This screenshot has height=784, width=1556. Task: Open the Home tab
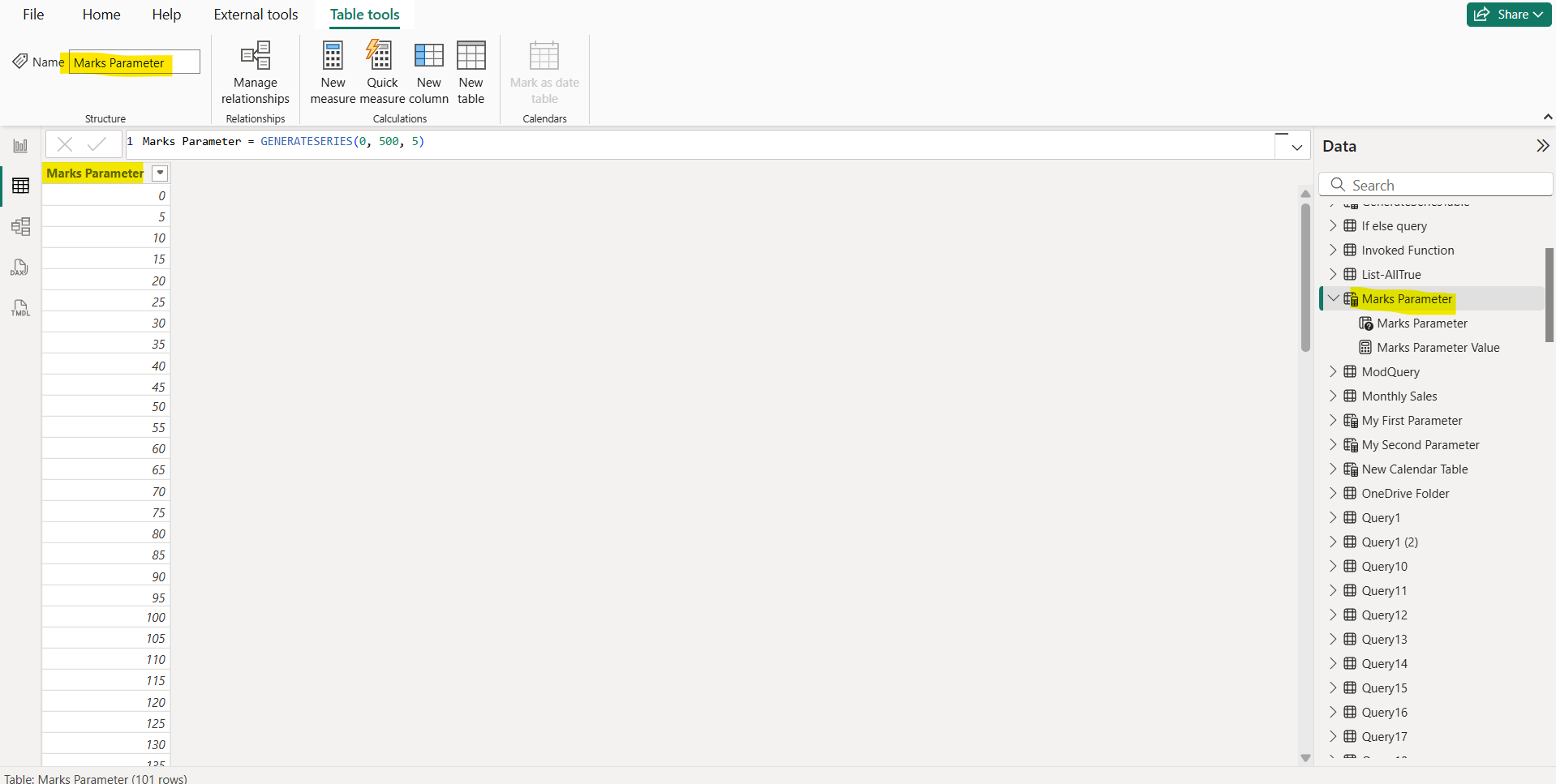tap(101, 15)
